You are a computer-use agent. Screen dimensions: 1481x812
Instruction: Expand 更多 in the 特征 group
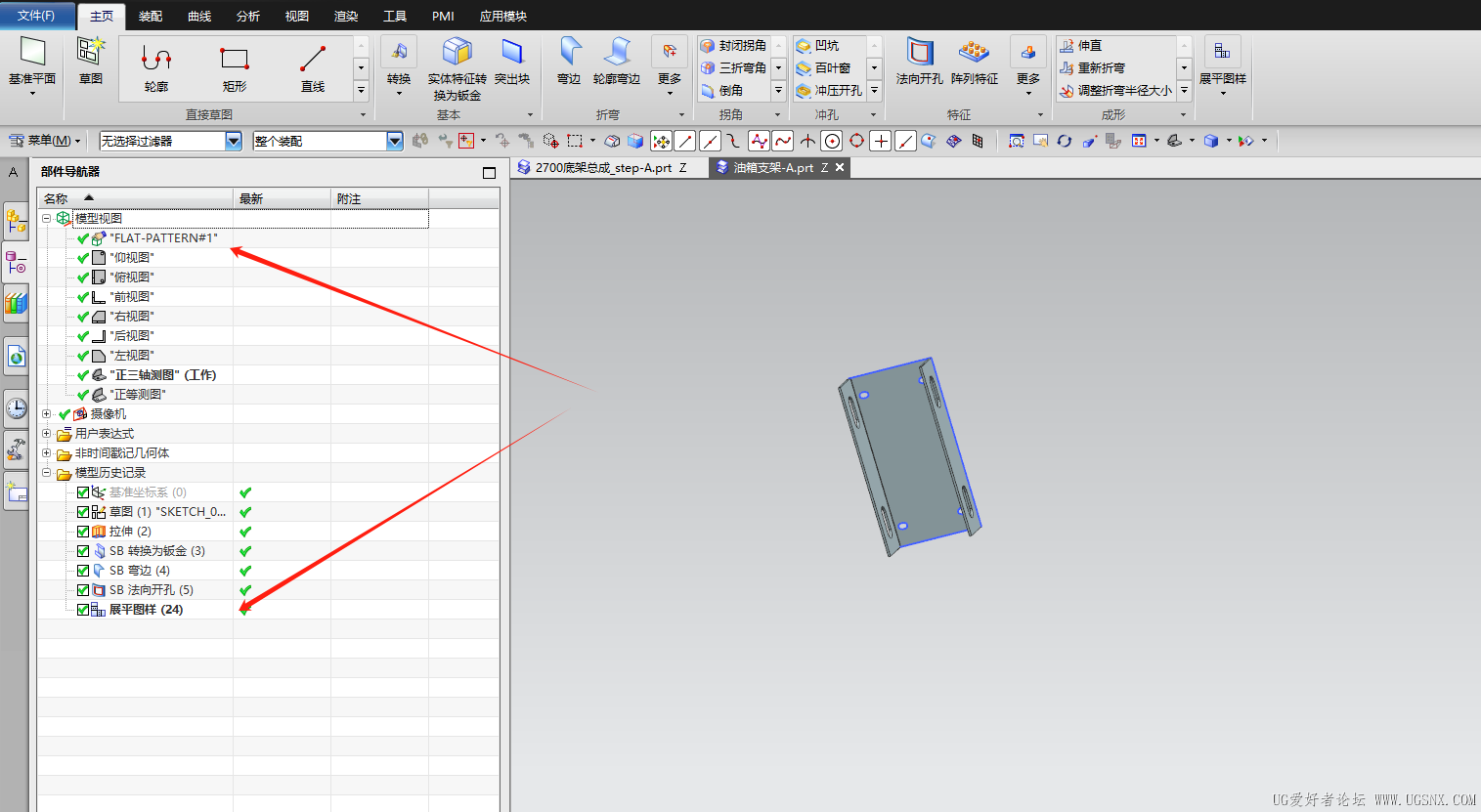[1028, 64]
